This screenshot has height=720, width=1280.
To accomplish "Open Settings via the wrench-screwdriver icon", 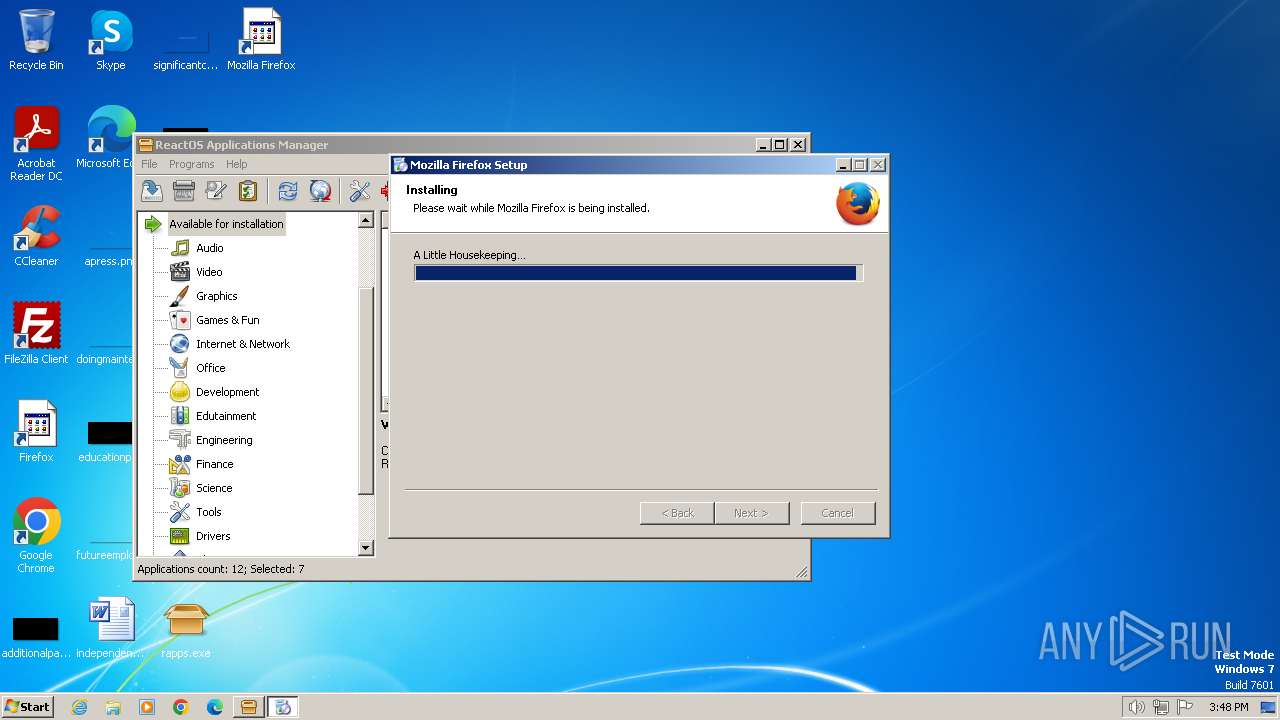I will click(x=360, y=191).
